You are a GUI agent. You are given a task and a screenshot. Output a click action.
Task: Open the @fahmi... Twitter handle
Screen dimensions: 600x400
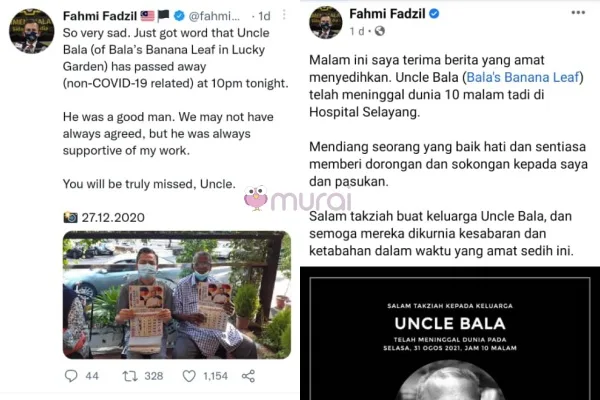pos(214,16)
